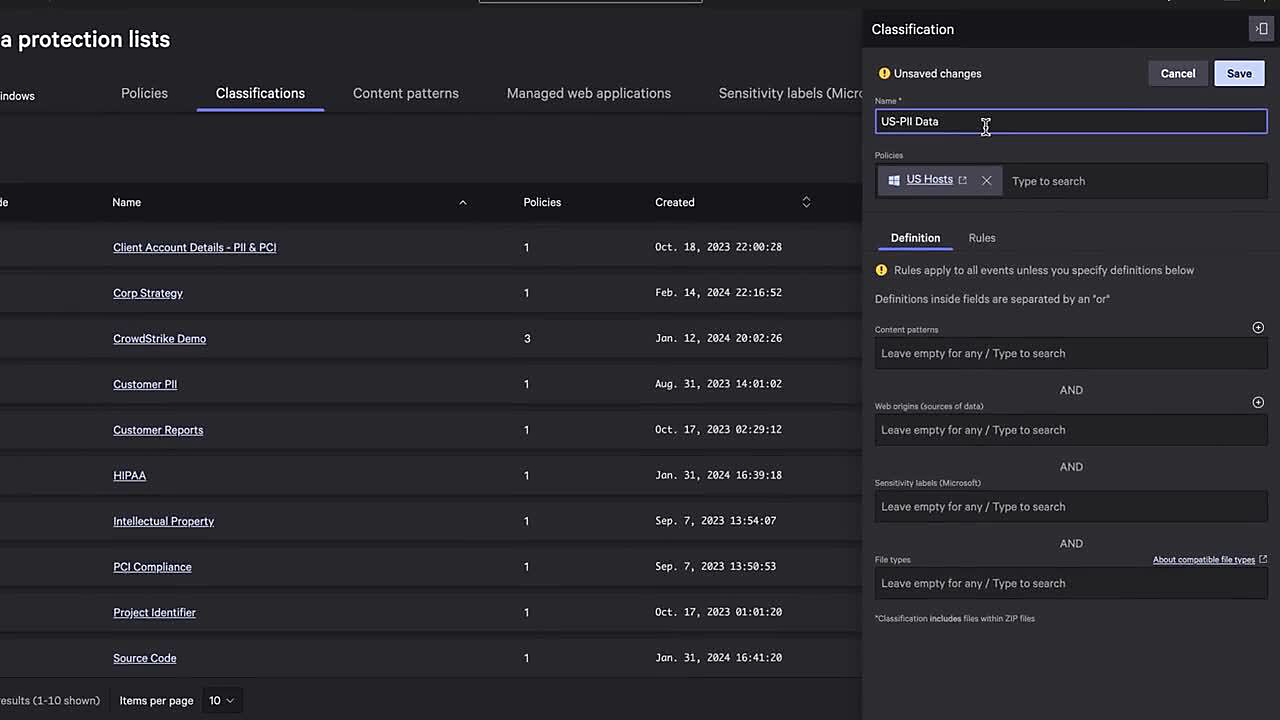Add a web origin with plus icon
The width and height of the screenshot is (1280, 720).
(x=1258, y=403)
